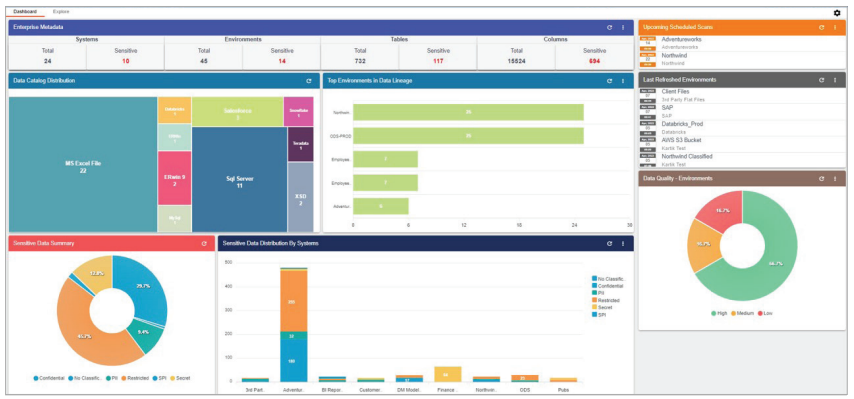Open Client Files in Last Refreshed Environments

742,95
